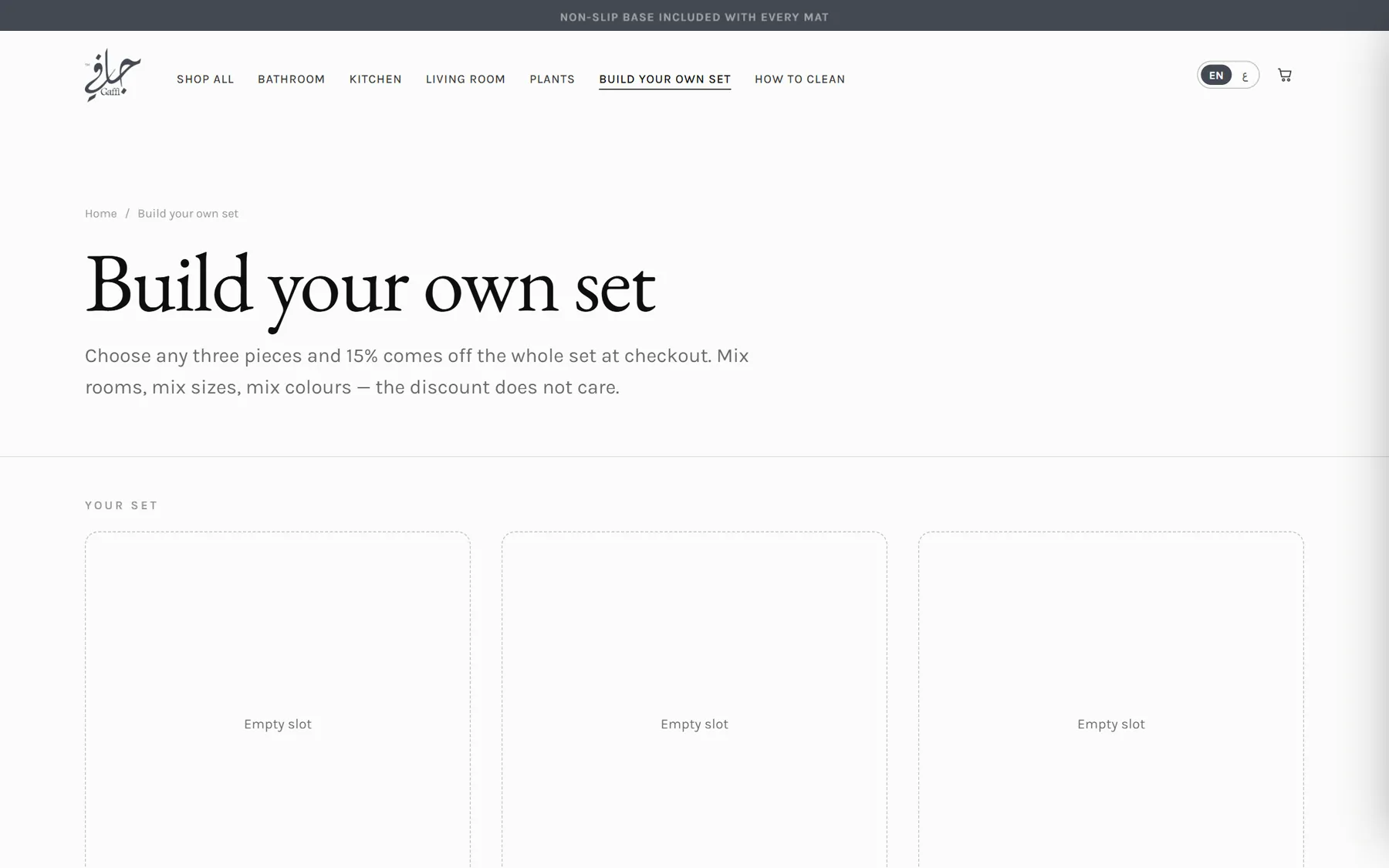Click the Gaffl logo in the header

pos(113,76)
